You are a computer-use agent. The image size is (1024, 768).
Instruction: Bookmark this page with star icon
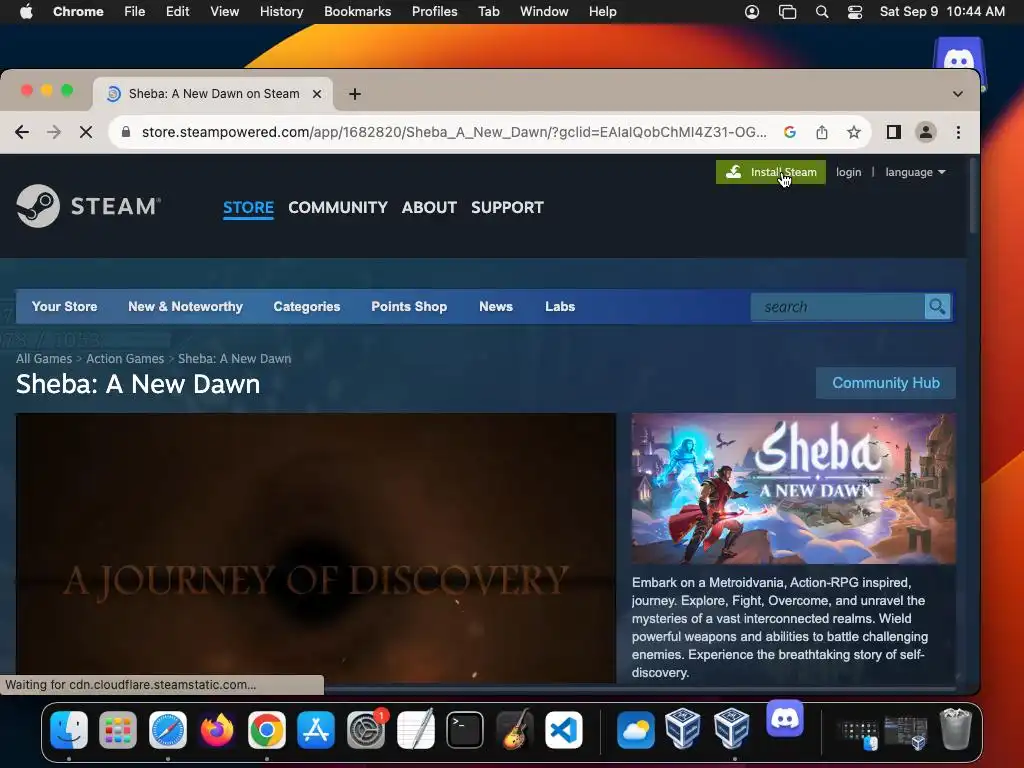coord(854,132)
